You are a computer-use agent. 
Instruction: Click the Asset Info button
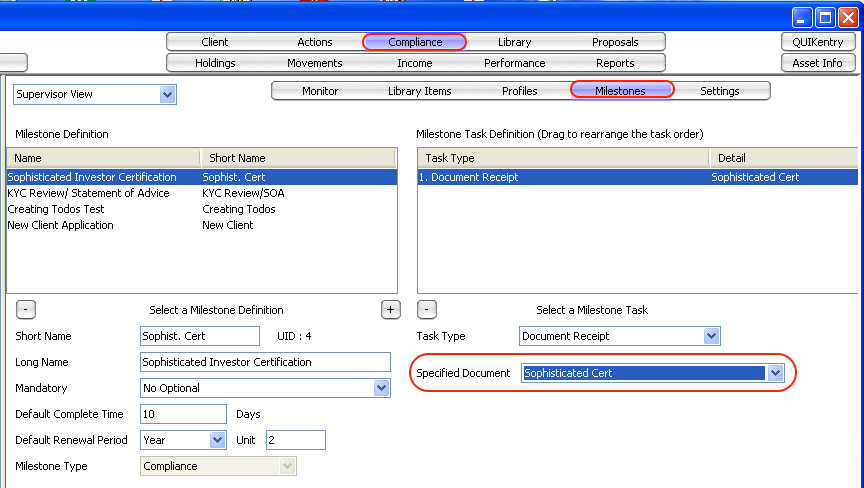pyautogui.click(x=817, y=63)
